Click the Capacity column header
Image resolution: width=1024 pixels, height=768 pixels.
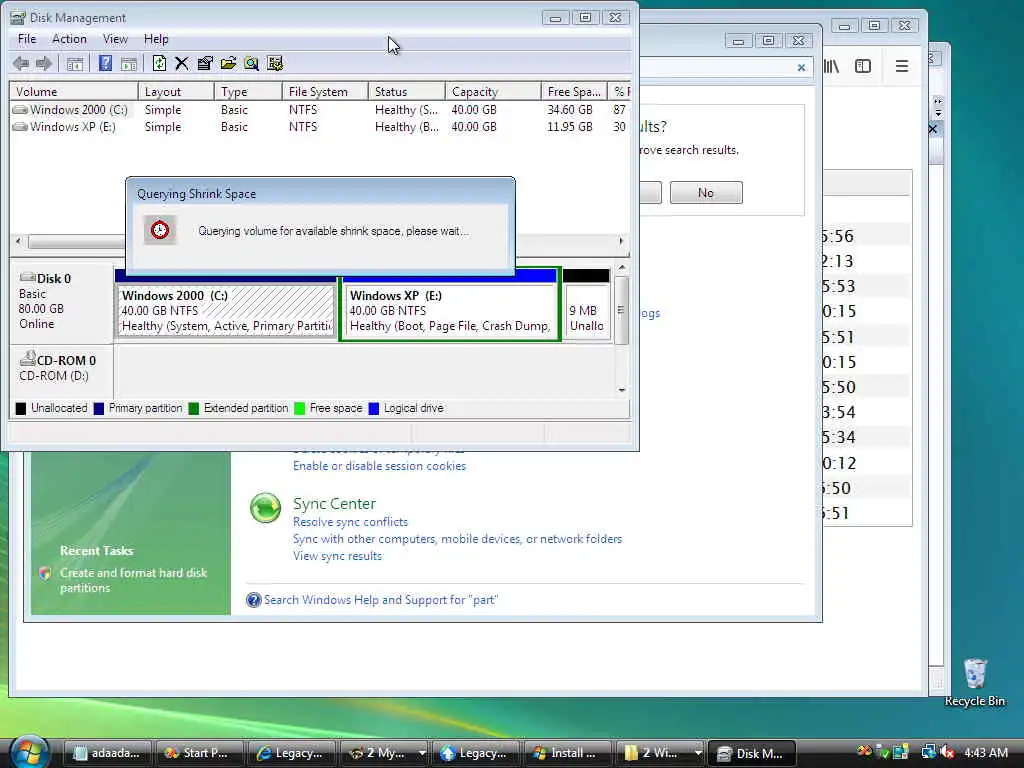493,91
